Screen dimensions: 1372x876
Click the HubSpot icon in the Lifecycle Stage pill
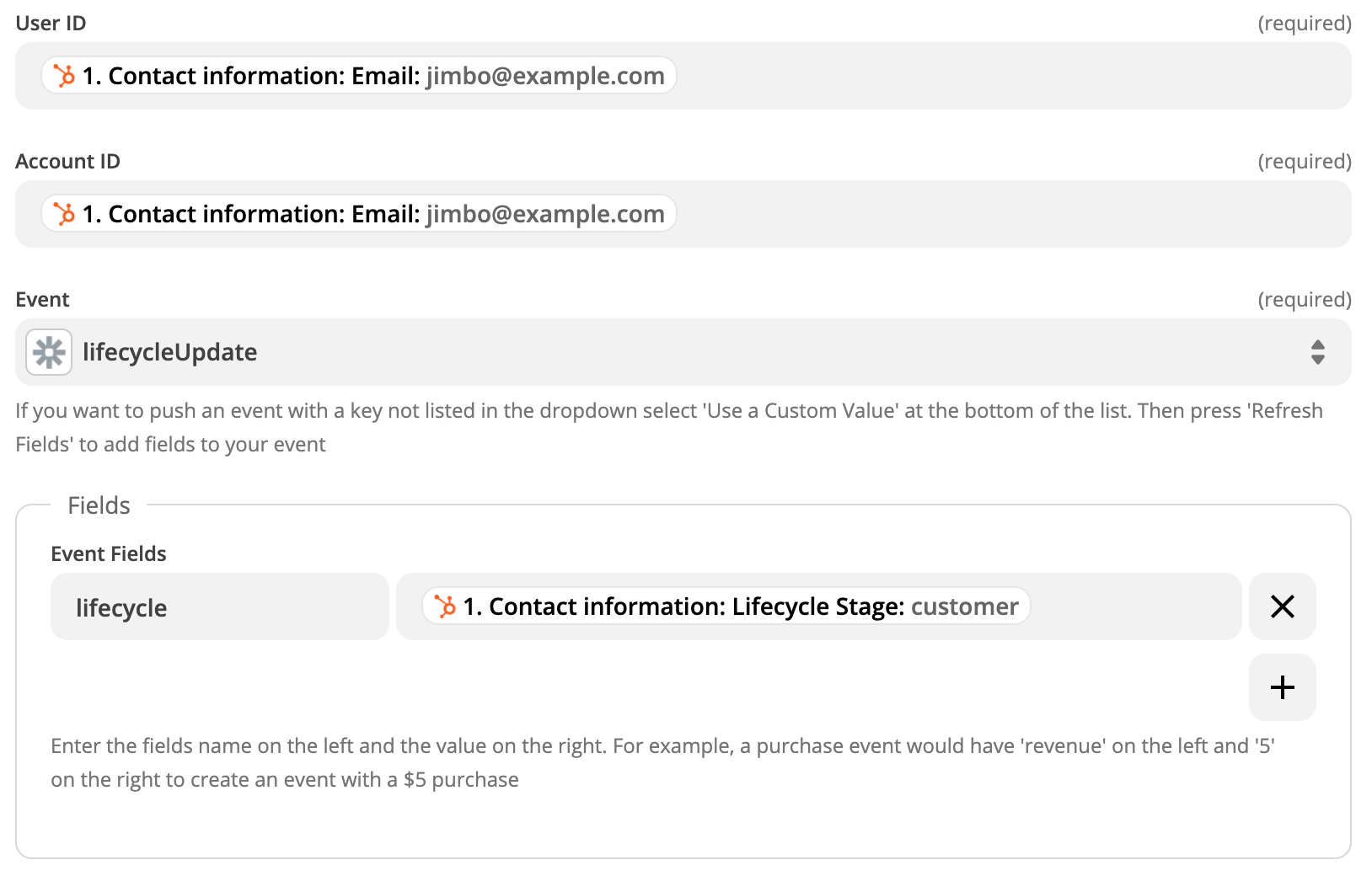(444, 606)
